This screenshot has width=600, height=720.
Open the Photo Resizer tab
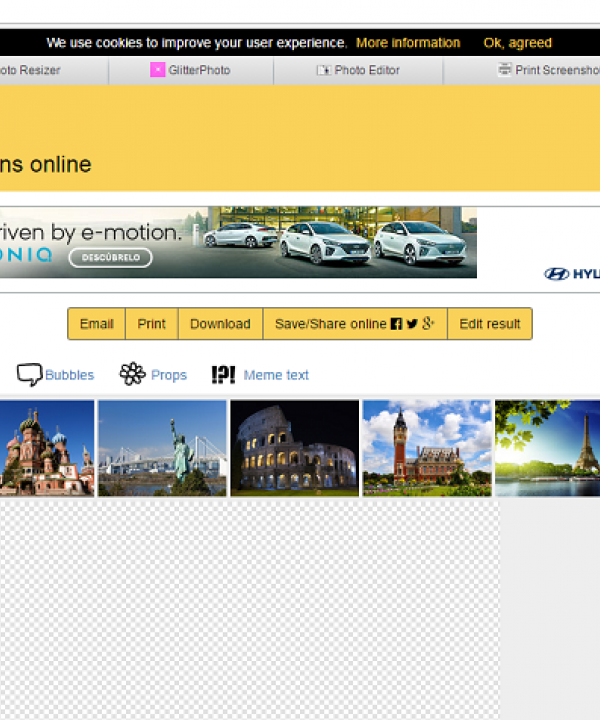(30, 70)
